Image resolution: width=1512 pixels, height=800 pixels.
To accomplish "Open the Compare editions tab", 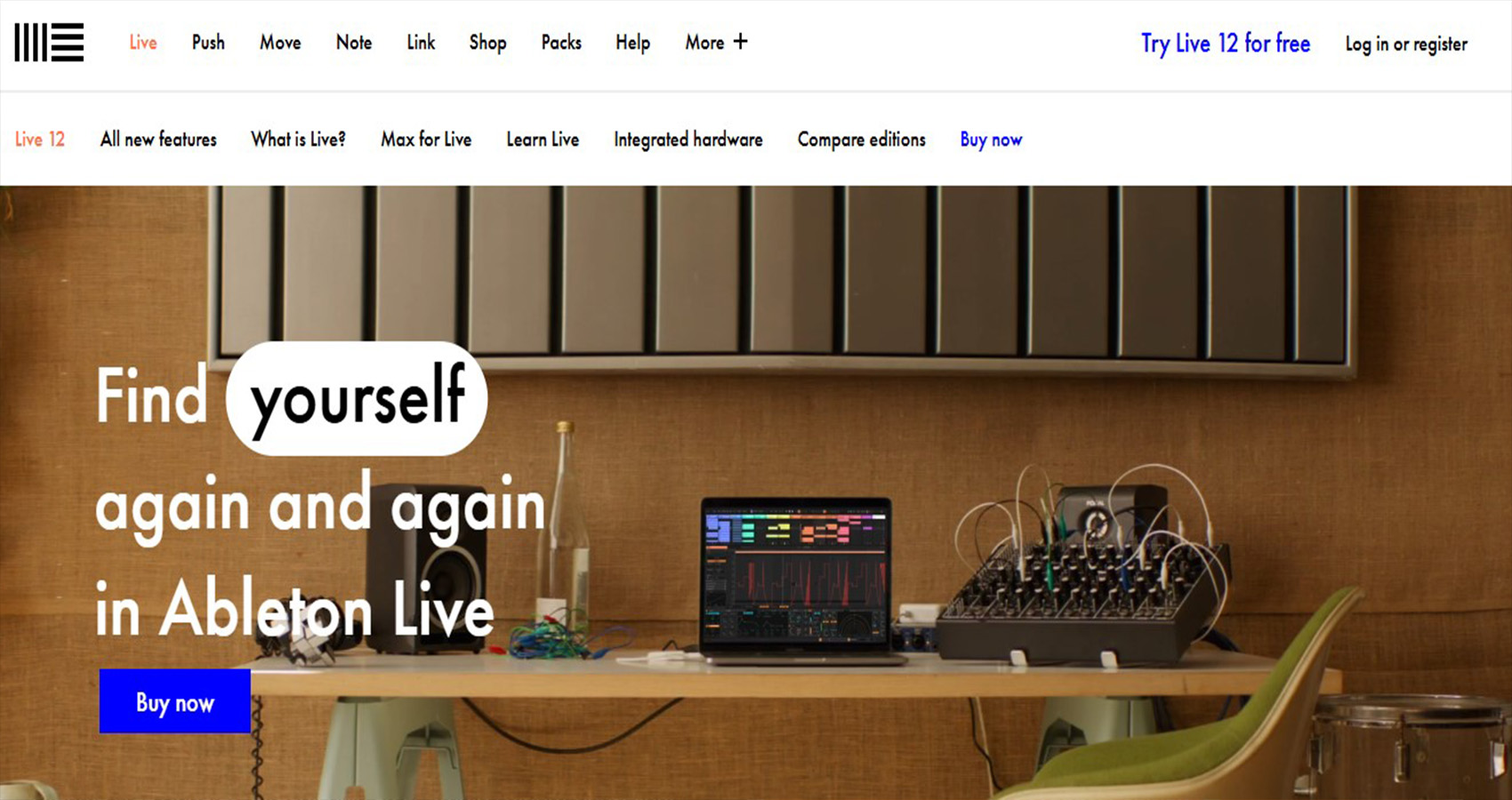I will [861, 140].
